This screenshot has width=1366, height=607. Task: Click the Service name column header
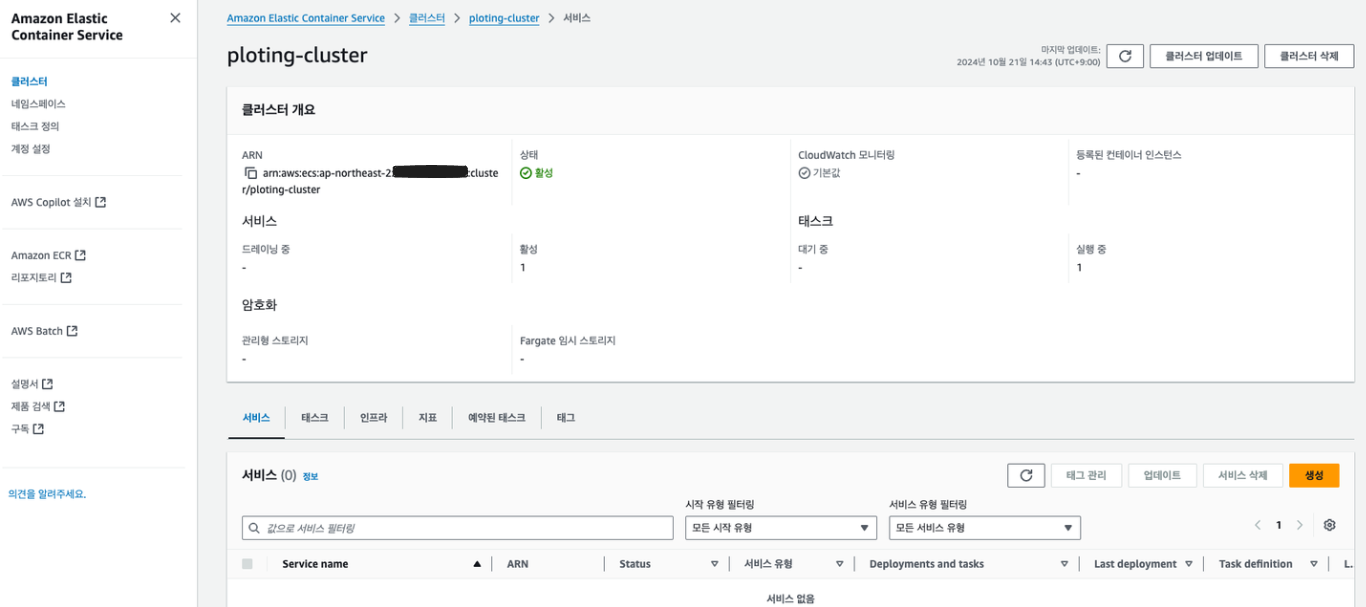tap(315, 564)
